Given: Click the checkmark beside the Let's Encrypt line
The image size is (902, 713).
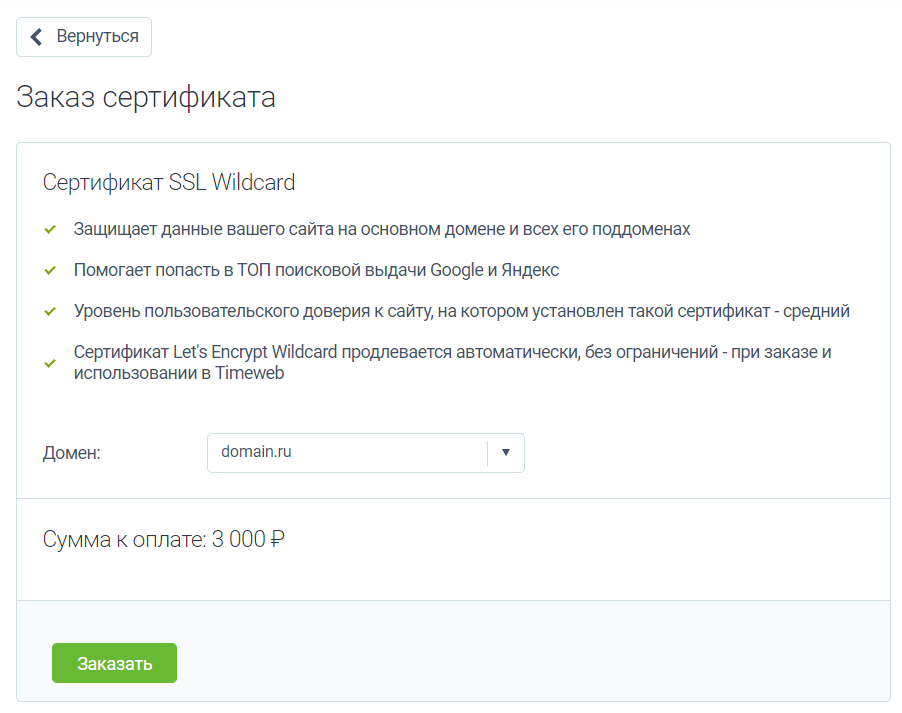Looking at the screenshot, I should pos(49,363).
